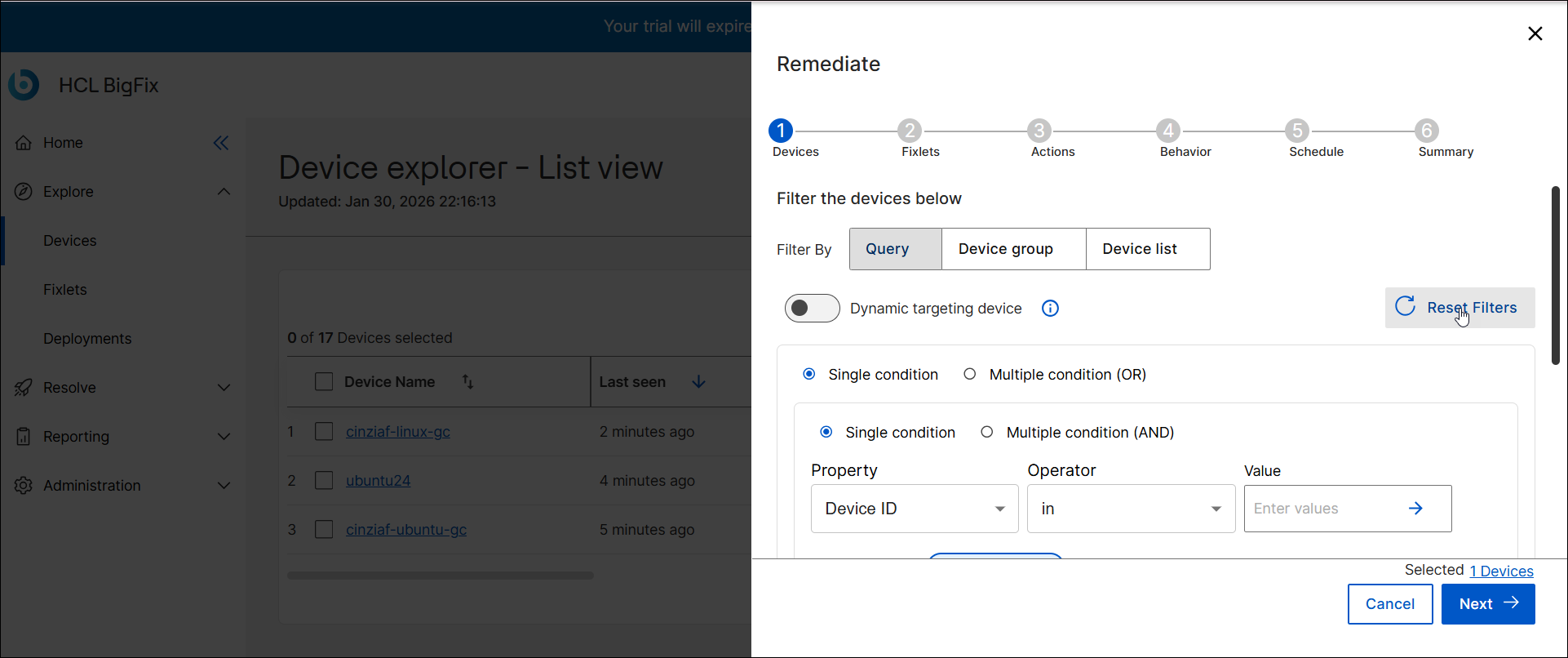The width and height of the screenshot is (1568, 658).
Task: Click the Administration gear icon
Action: pyautogui.click(x=24, y=486)
